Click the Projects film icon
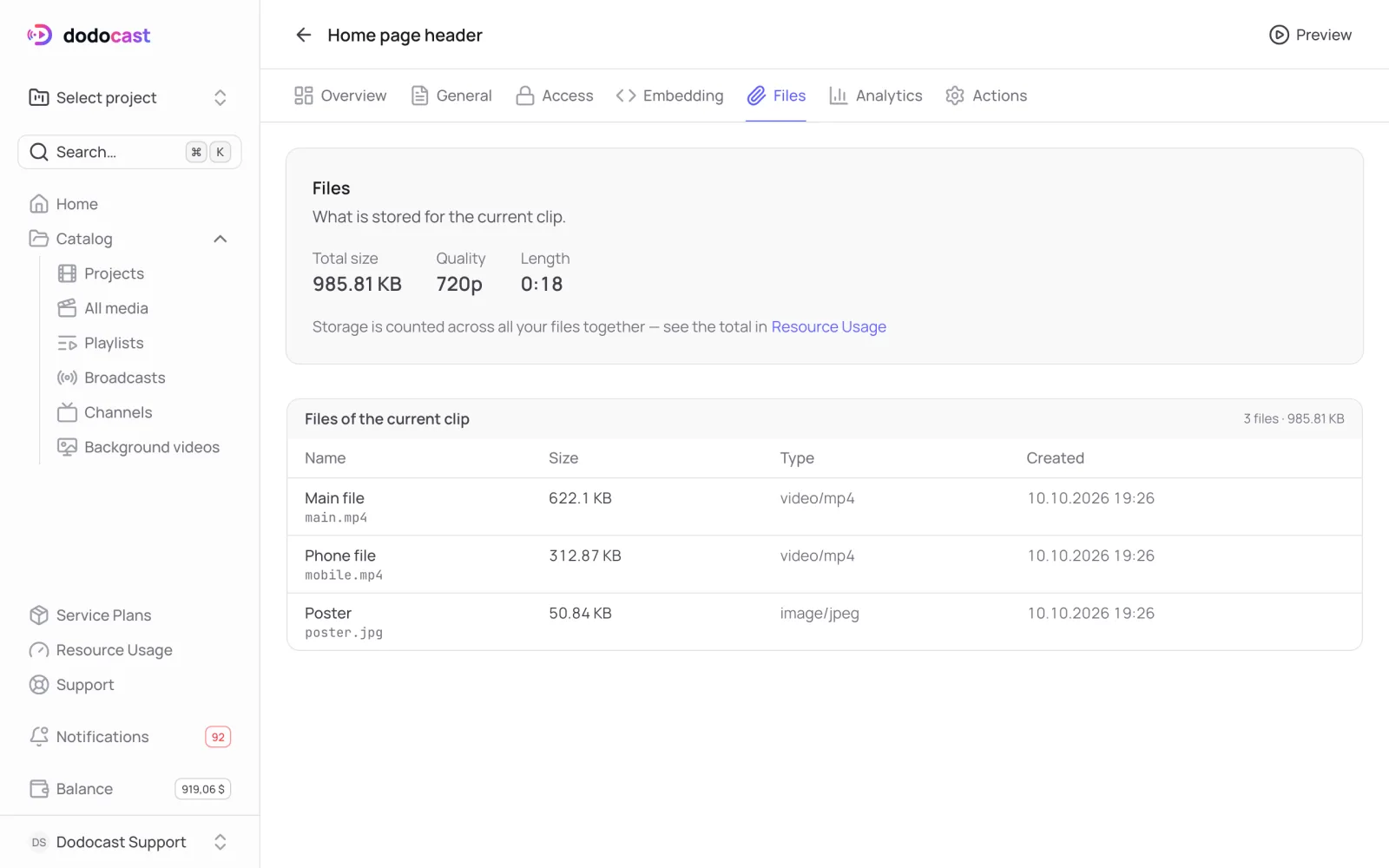The height and width of the screenshot is (868, 1389). click(x=67, y=273)
